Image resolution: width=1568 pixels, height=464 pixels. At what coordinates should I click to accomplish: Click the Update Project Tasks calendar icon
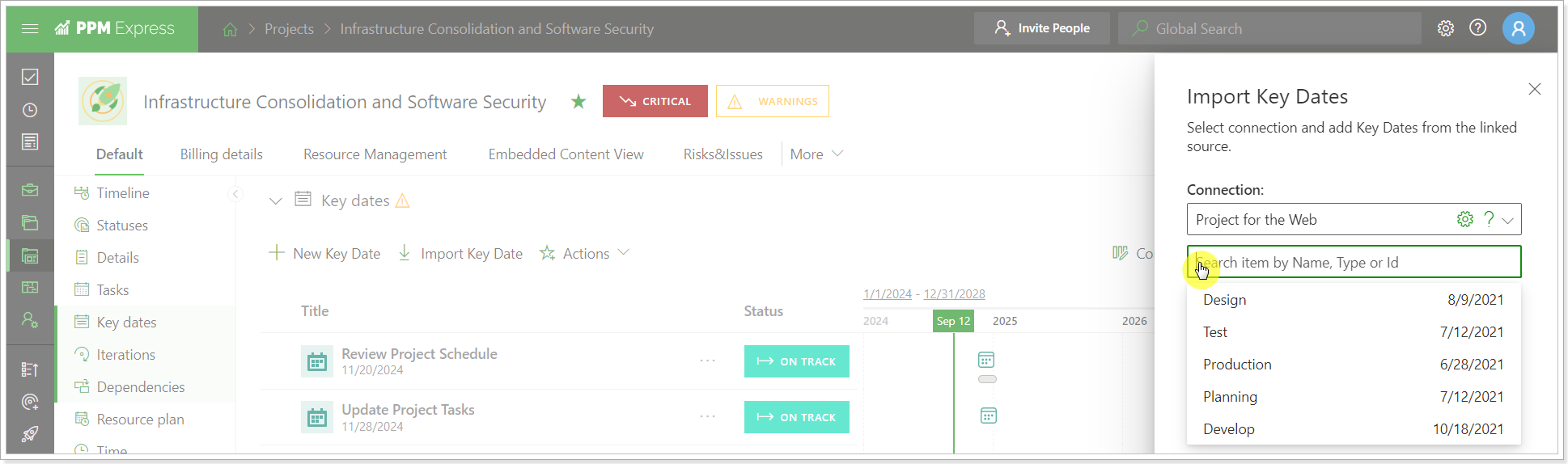coord(317,417)
